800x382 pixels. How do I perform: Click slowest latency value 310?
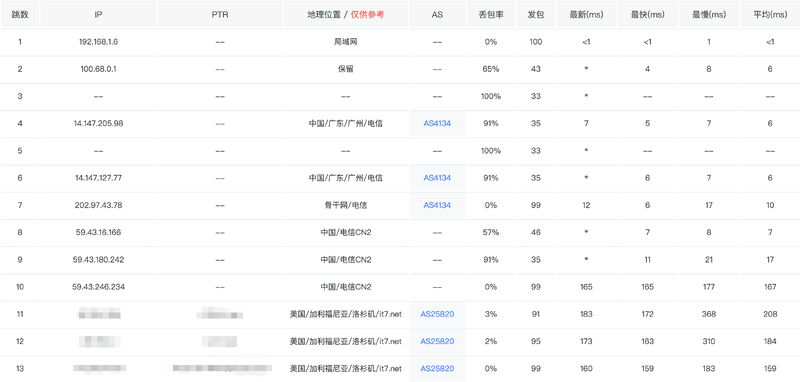(709, 341)
